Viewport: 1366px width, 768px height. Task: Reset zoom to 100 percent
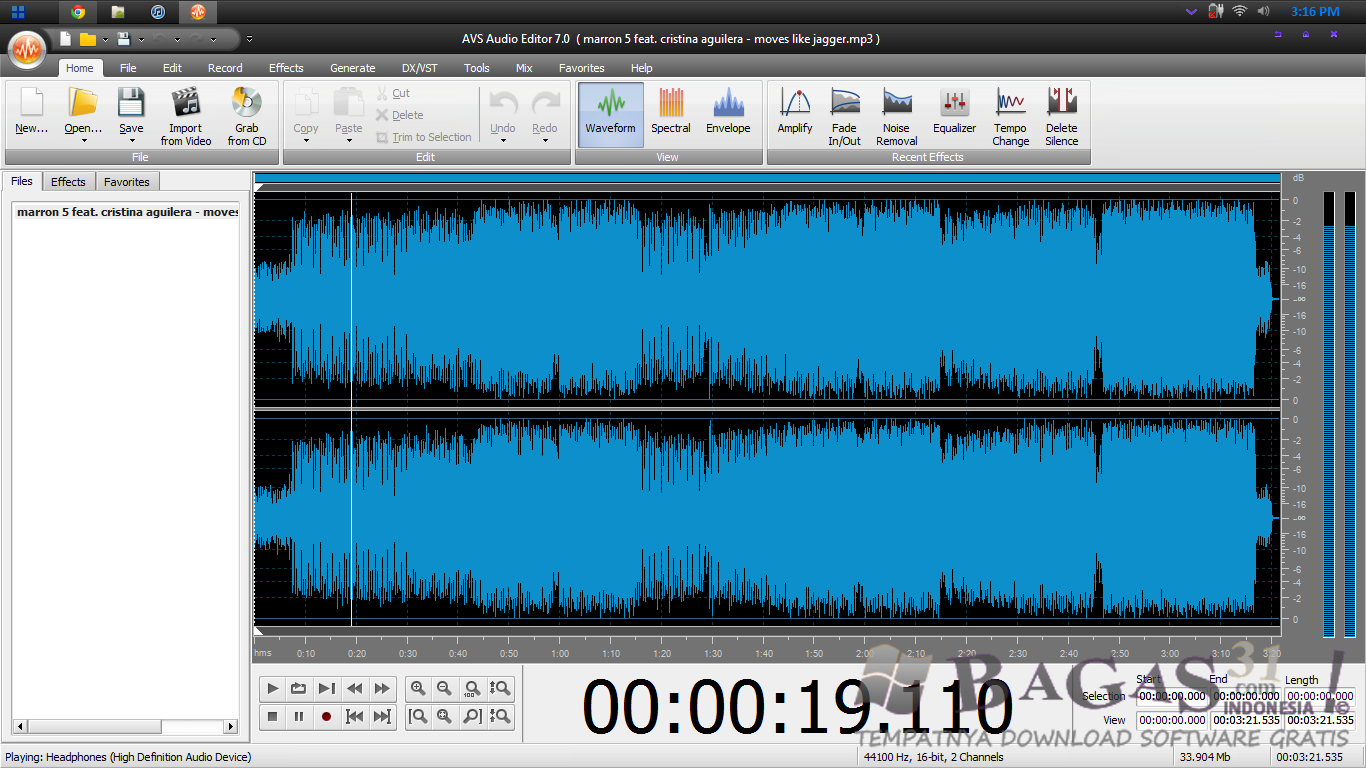click(472, 688)
